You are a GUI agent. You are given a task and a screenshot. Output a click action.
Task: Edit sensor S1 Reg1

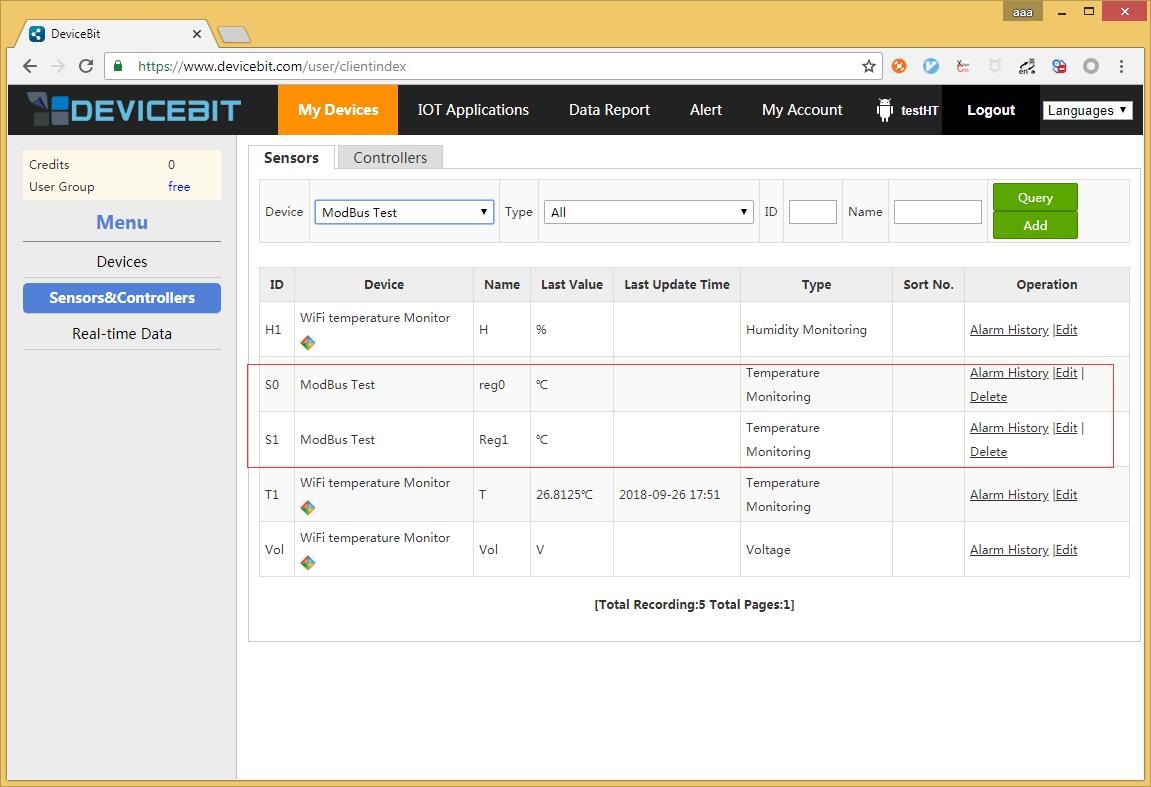pos(1067,427)
